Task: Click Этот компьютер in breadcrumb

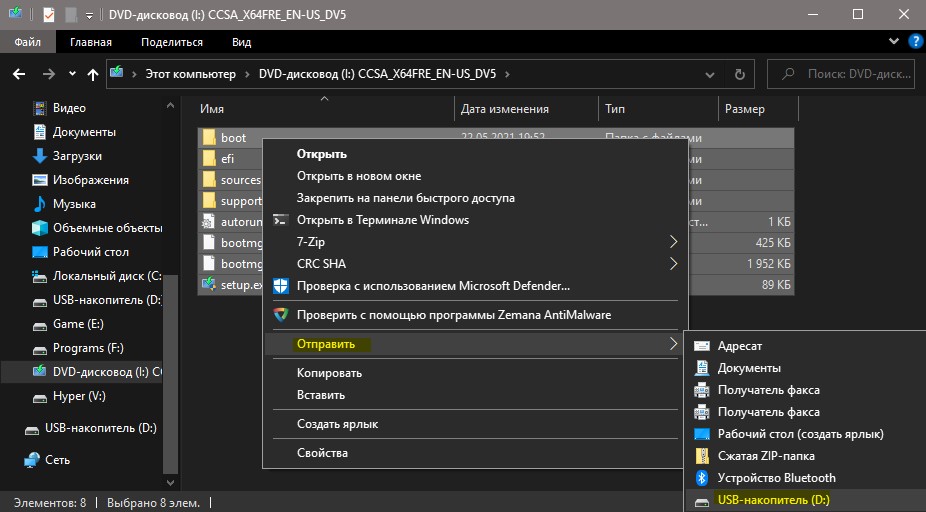Action: [x=191, y=74]
